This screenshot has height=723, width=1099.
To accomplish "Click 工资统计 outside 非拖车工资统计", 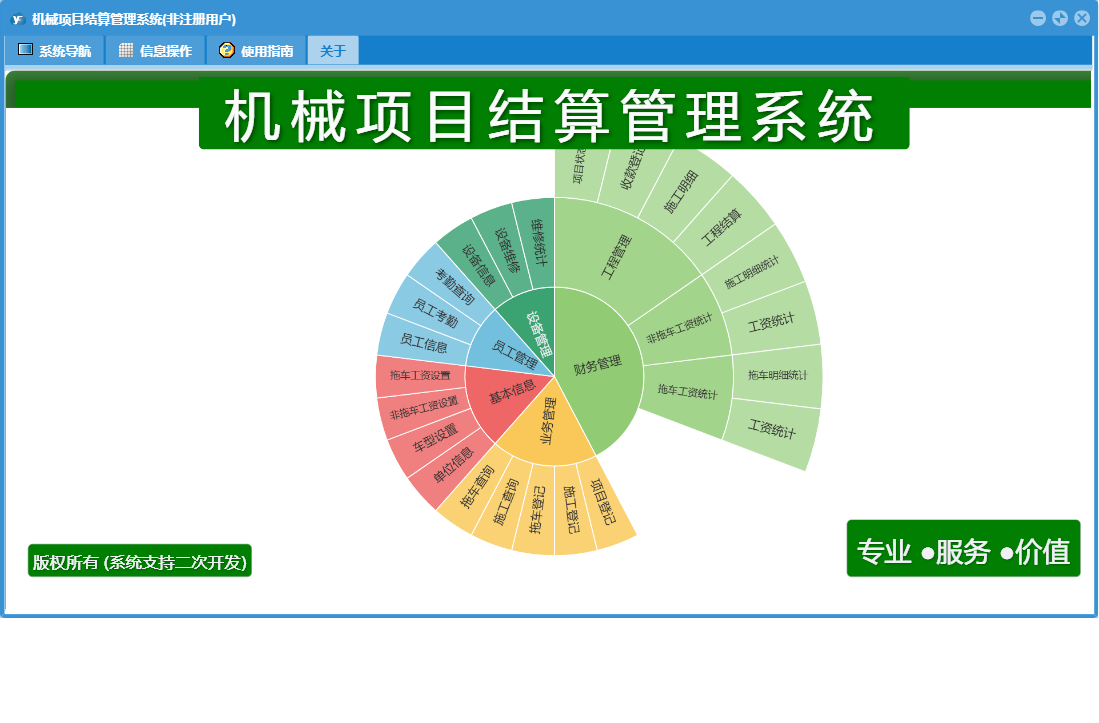I will (x=771, y=322).
